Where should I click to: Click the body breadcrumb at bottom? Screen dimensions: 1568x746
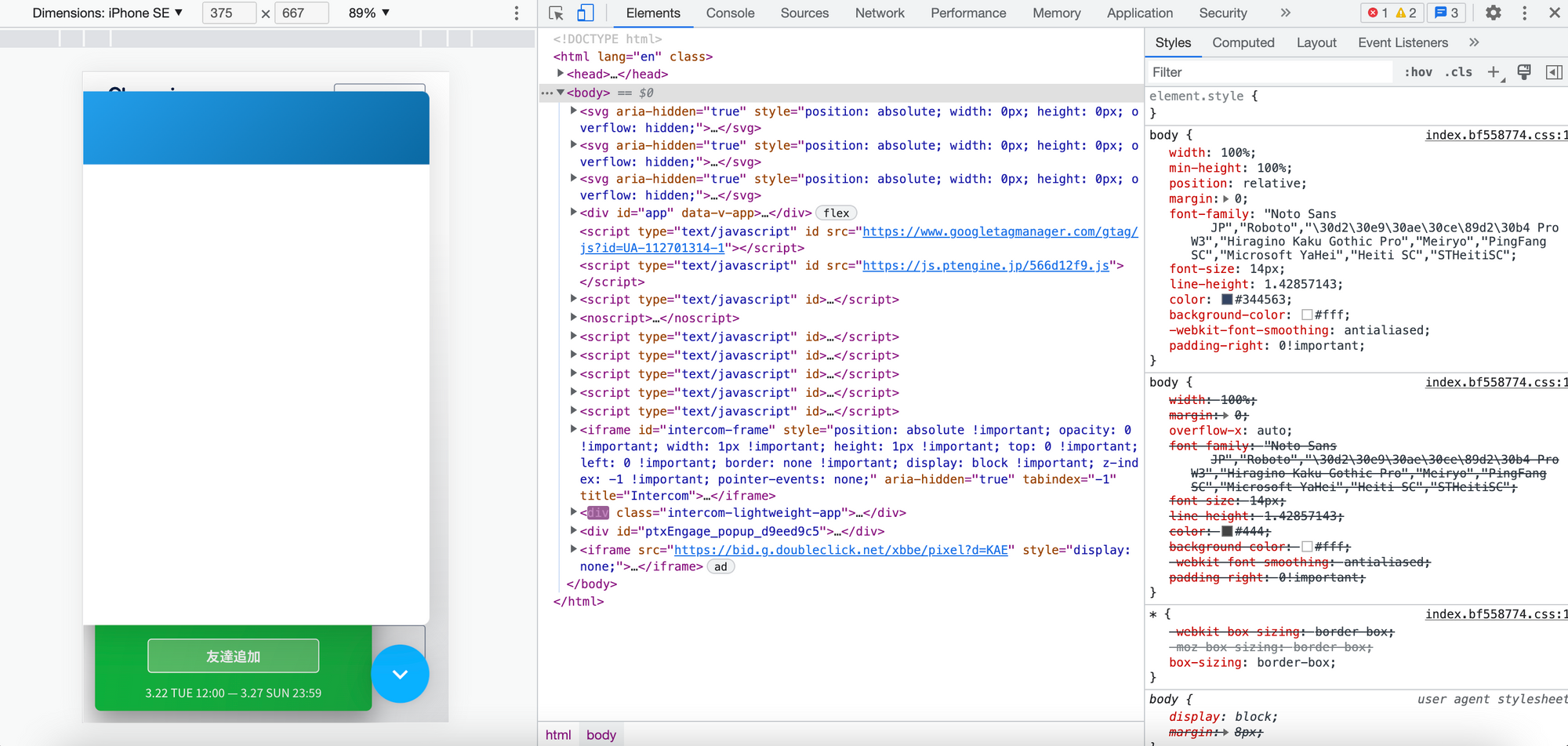click(601, 735)
